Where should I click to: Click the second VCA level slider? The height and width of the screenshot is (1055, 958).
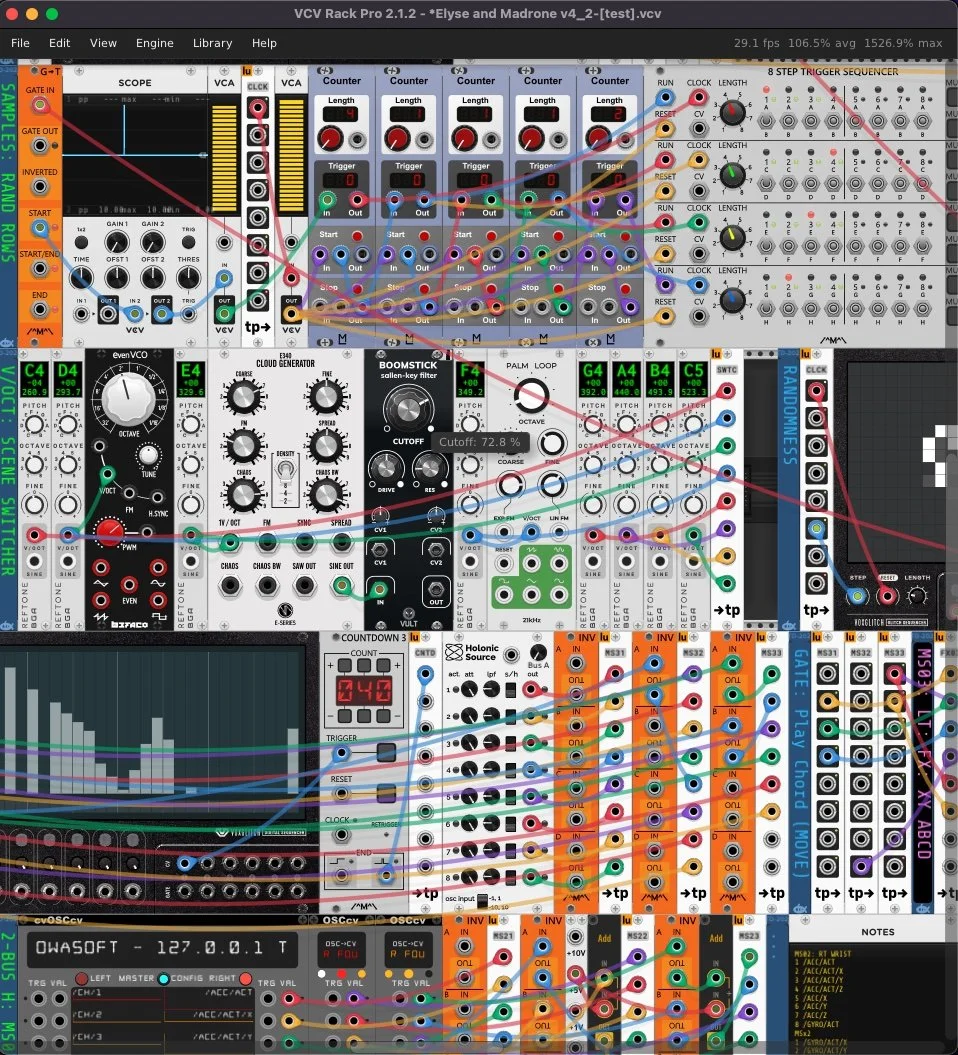(291, 155)
